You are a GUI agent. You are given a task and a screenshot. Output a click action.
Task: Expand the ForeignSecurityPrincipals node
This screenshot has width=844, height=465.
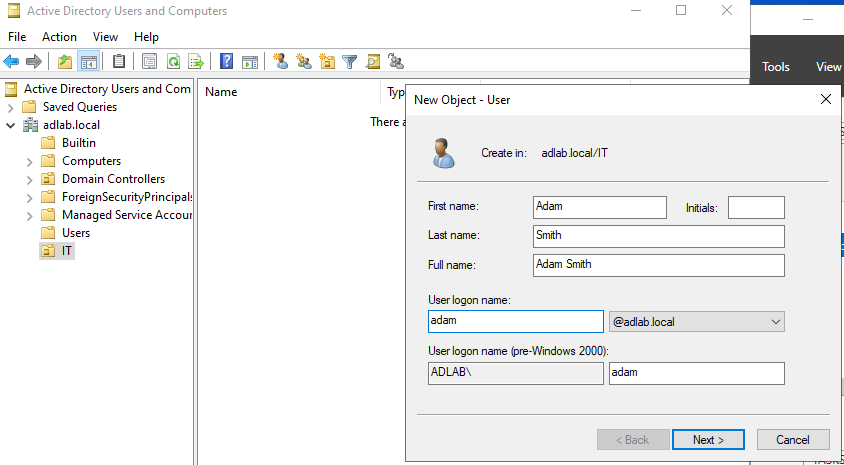tap(29, 198)
